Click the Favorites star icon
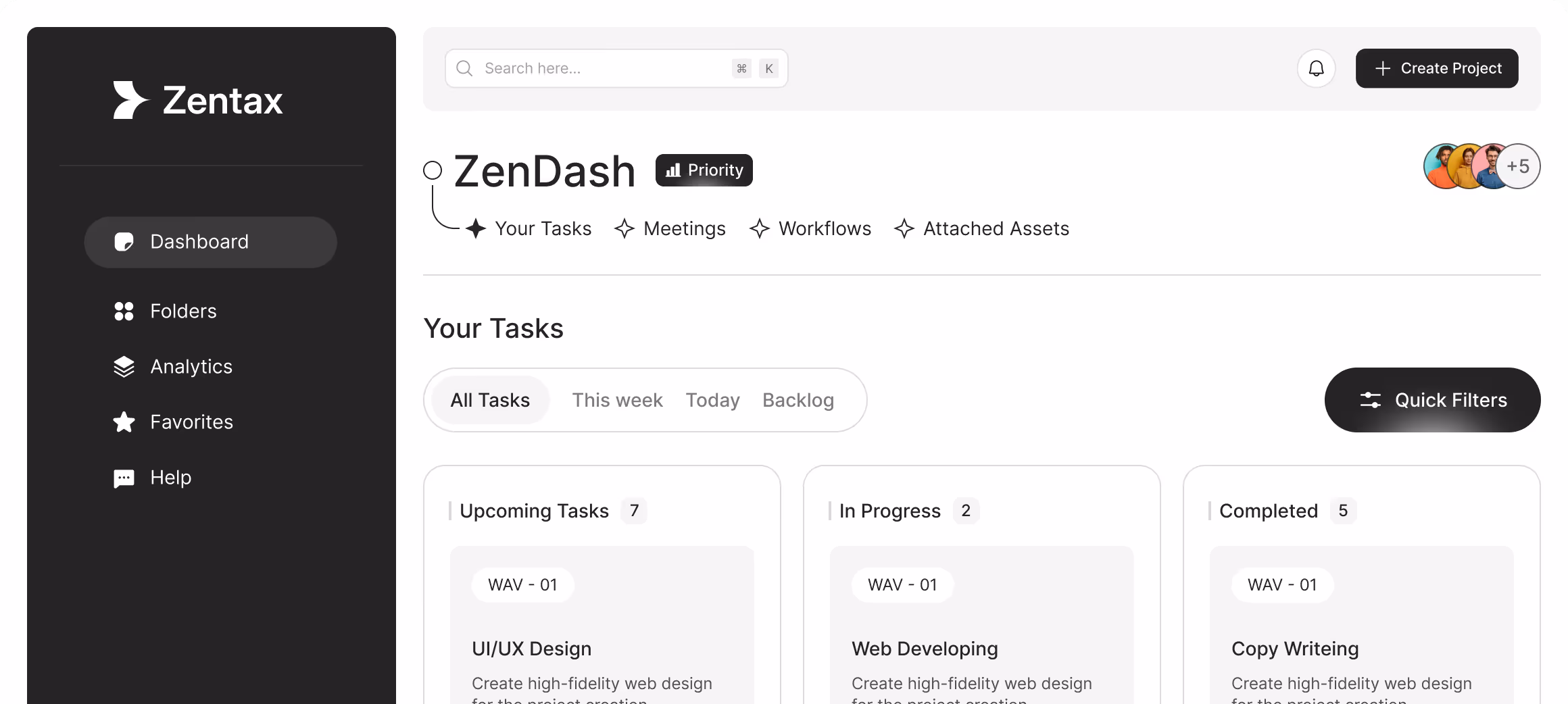The width and height of the screenshot is (1568, 704). point(123,422)
